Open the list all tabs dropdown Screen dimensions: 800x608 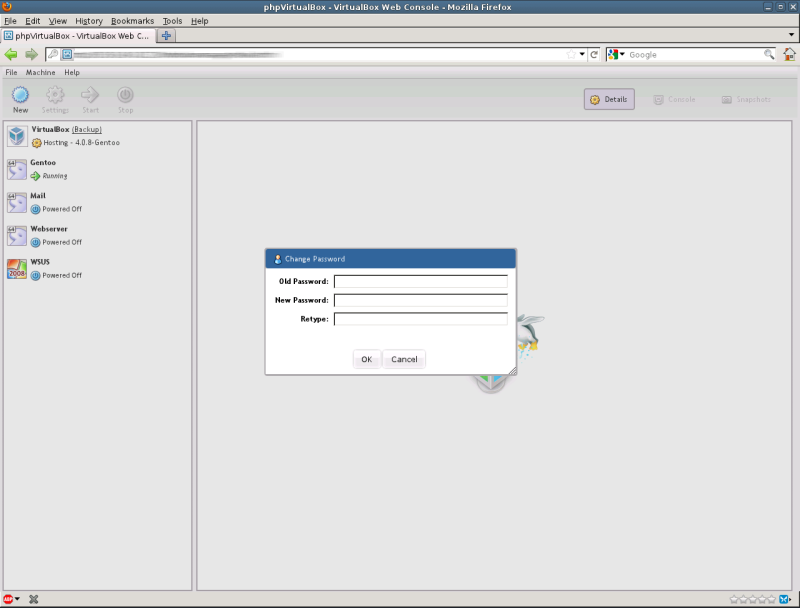tap(791, 35)
